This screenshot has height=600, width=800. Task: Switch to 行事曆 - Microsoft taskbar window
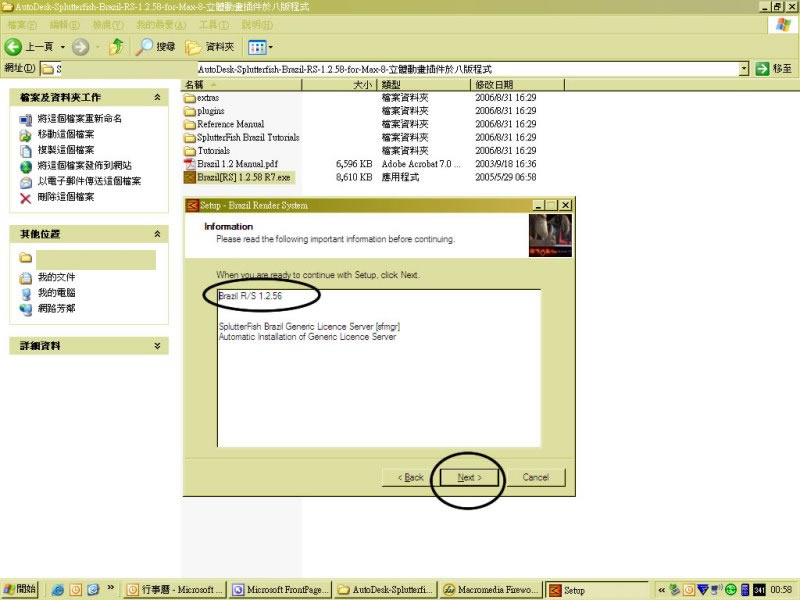pyautogui.click(x=176, y=590)
